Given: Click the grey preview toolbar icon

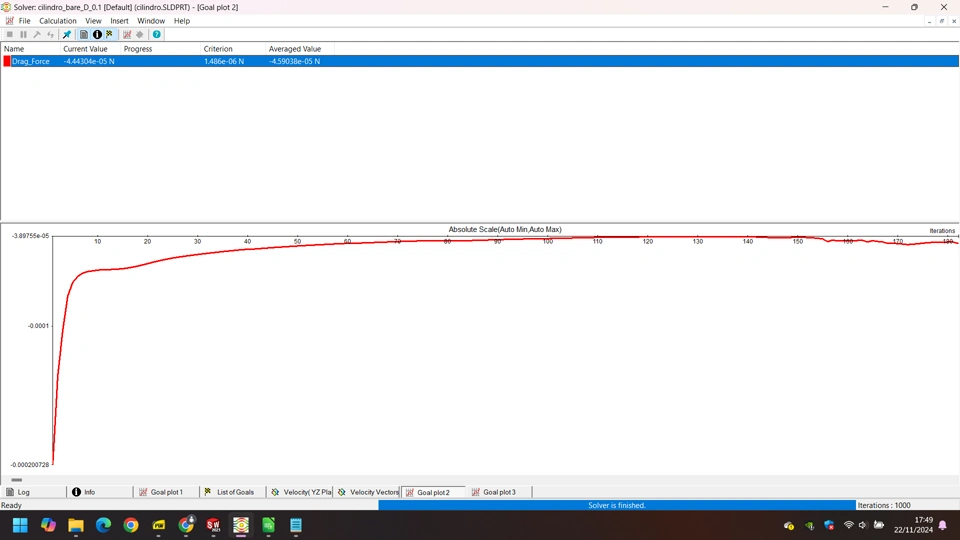Looking at the screenshot, I should coord(140,34).
